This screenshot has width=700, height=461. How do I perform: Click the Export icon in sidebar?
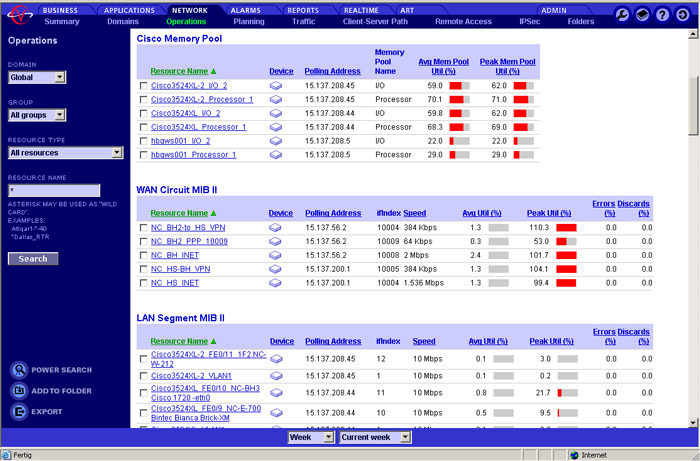tap(19, 412)
